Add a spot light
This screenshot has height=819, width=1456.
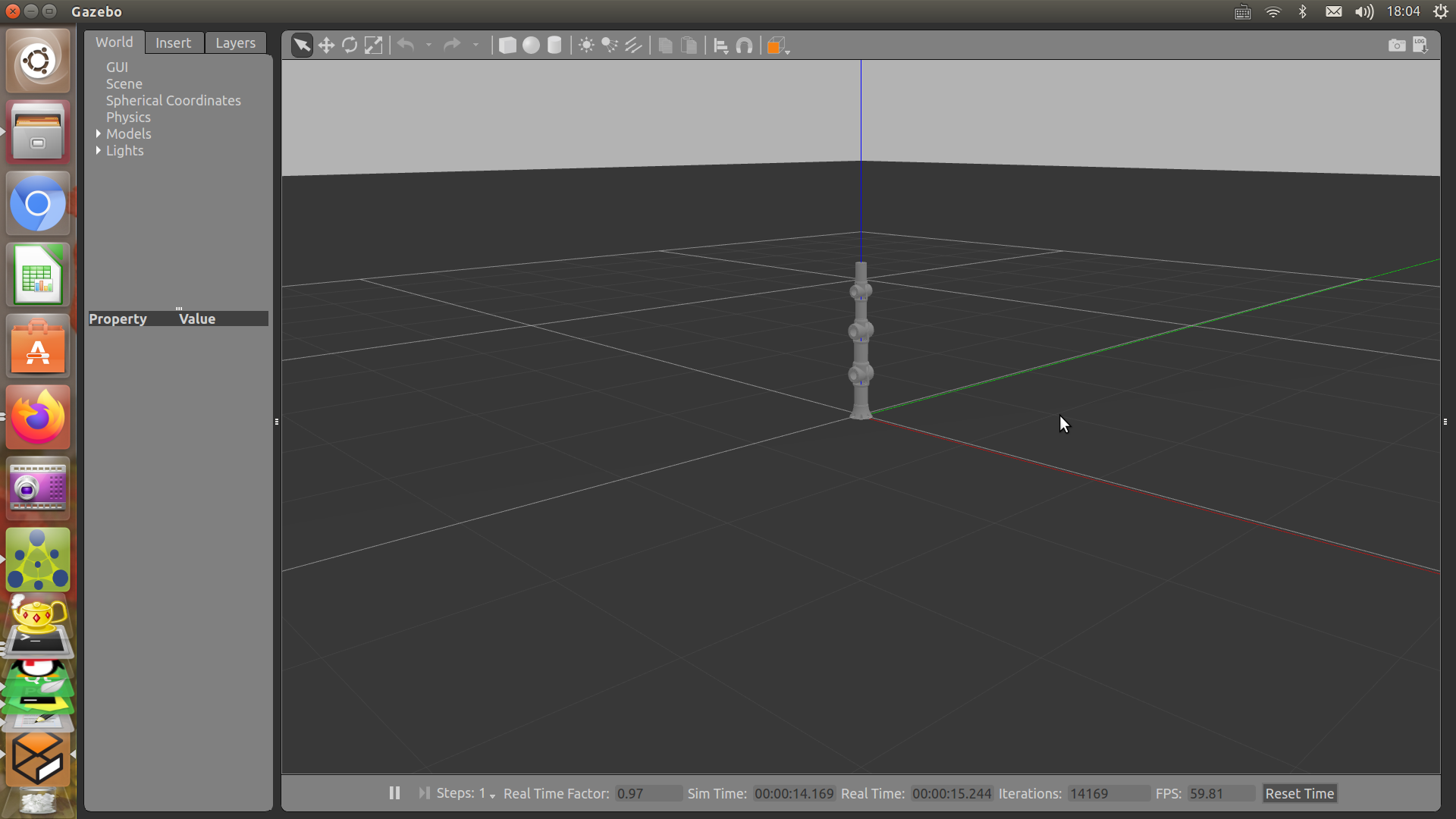point(610,45)
